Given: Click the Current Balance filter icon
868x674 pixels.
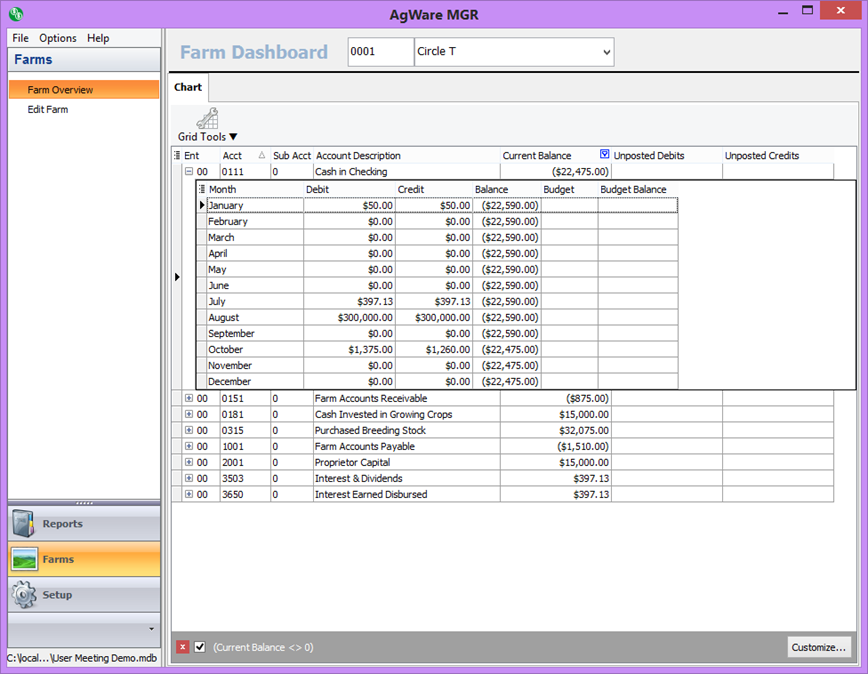Looking at the screenshot, I should [604, 155].
